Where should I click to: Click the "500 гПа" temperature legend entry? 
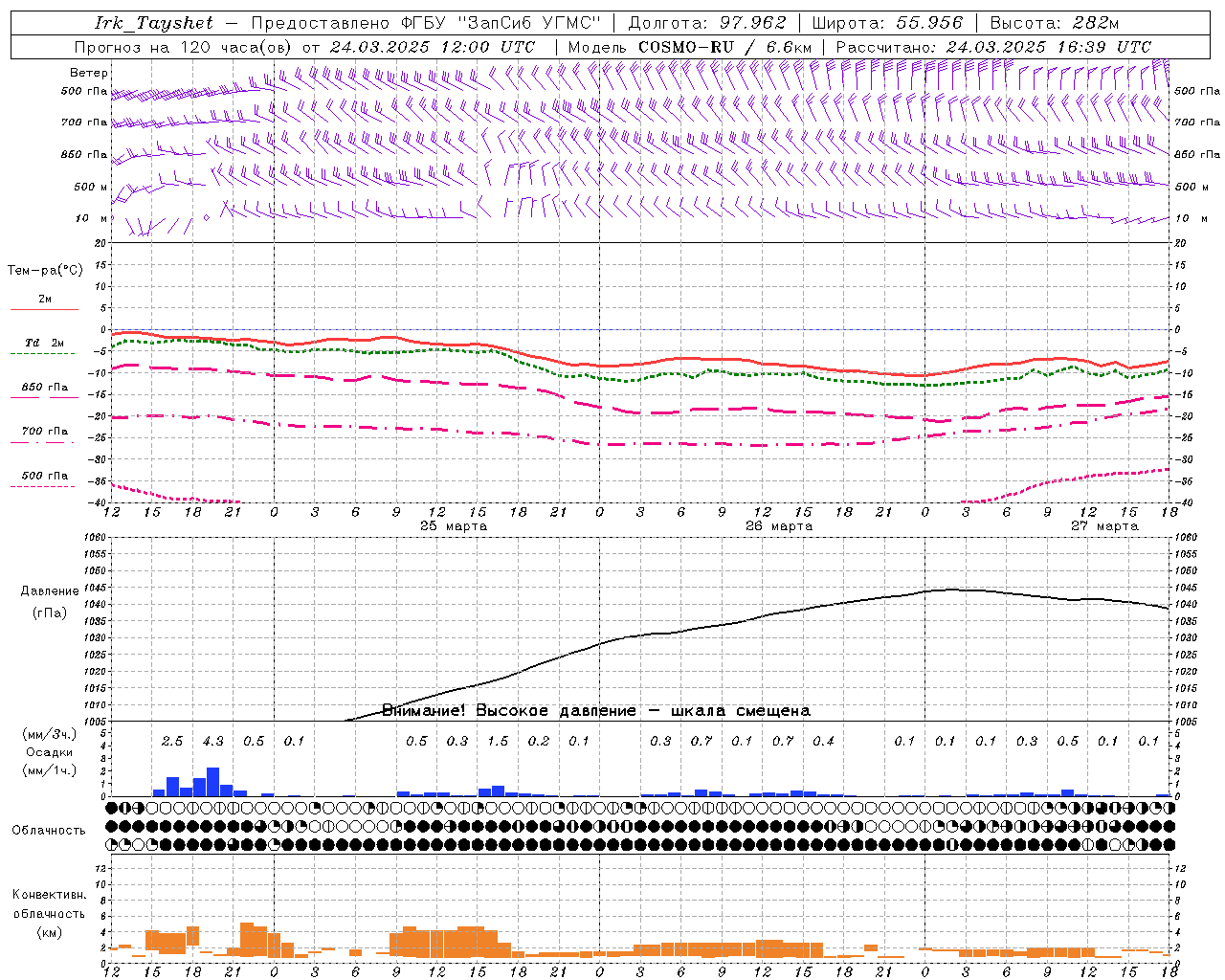click(x=44, y=476)
